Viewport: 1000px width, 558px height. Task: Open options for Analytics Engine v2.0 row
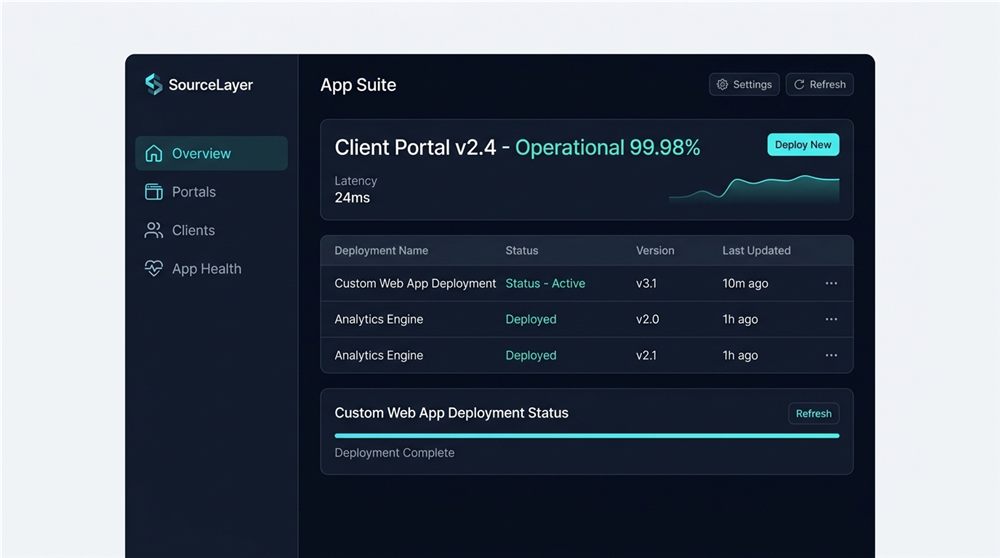[x=831, y=319]
